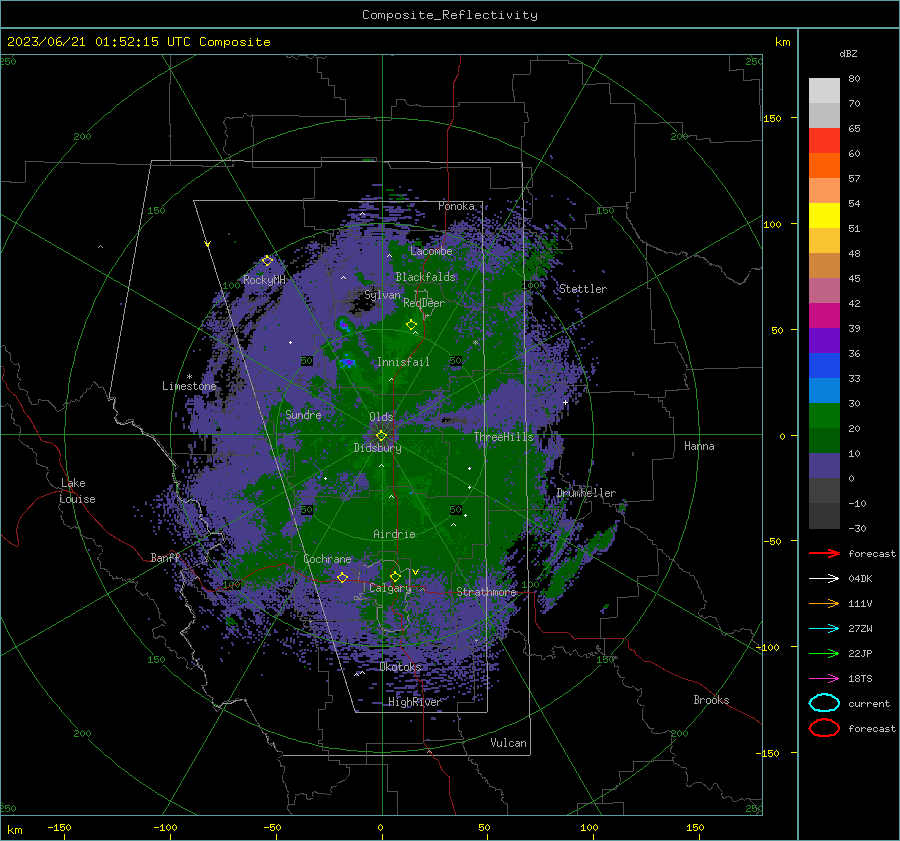
Task: Click the Ponoka city label
Action: pos(456,206)
